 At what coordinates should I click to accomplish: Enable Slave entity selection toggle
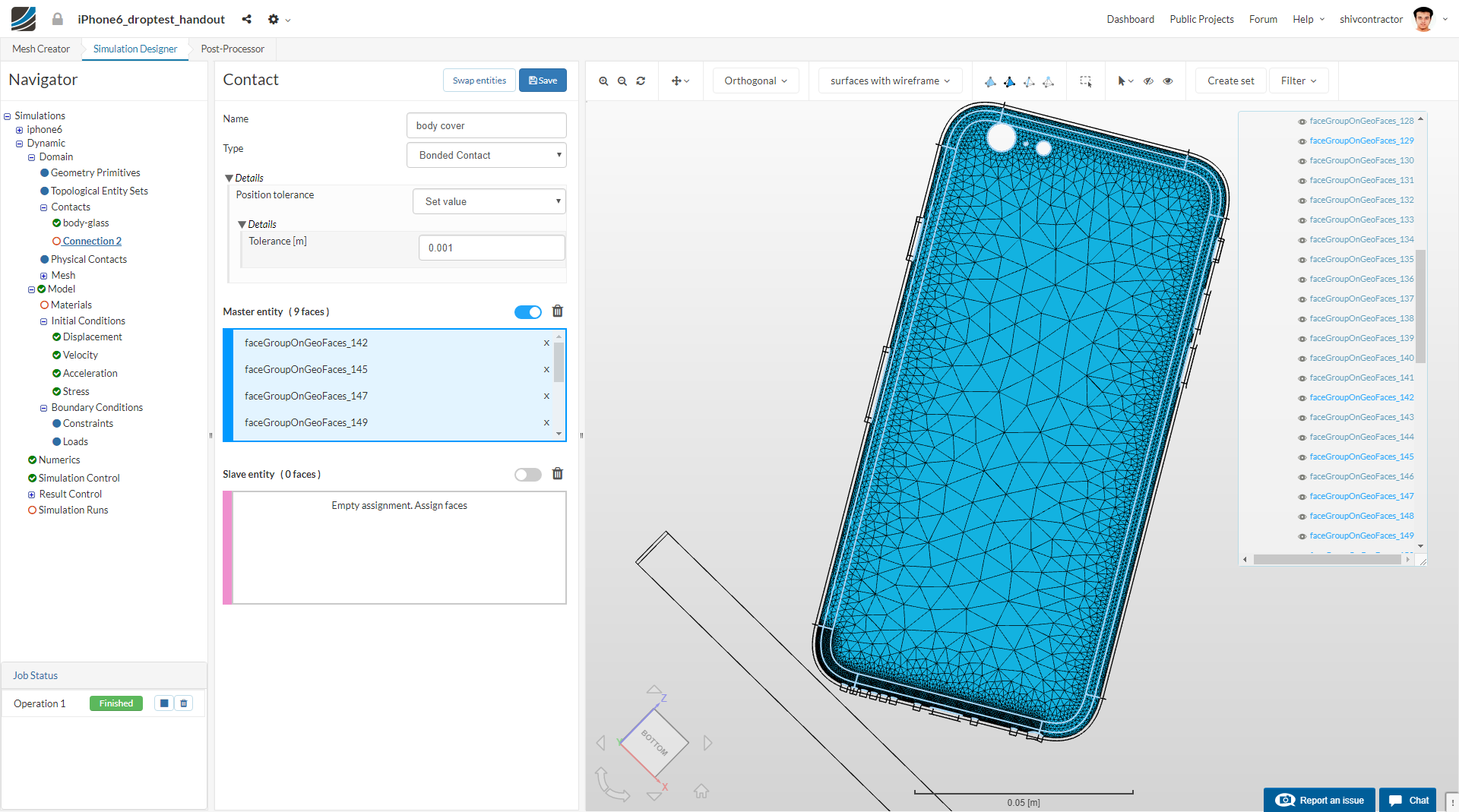[528, 475]
